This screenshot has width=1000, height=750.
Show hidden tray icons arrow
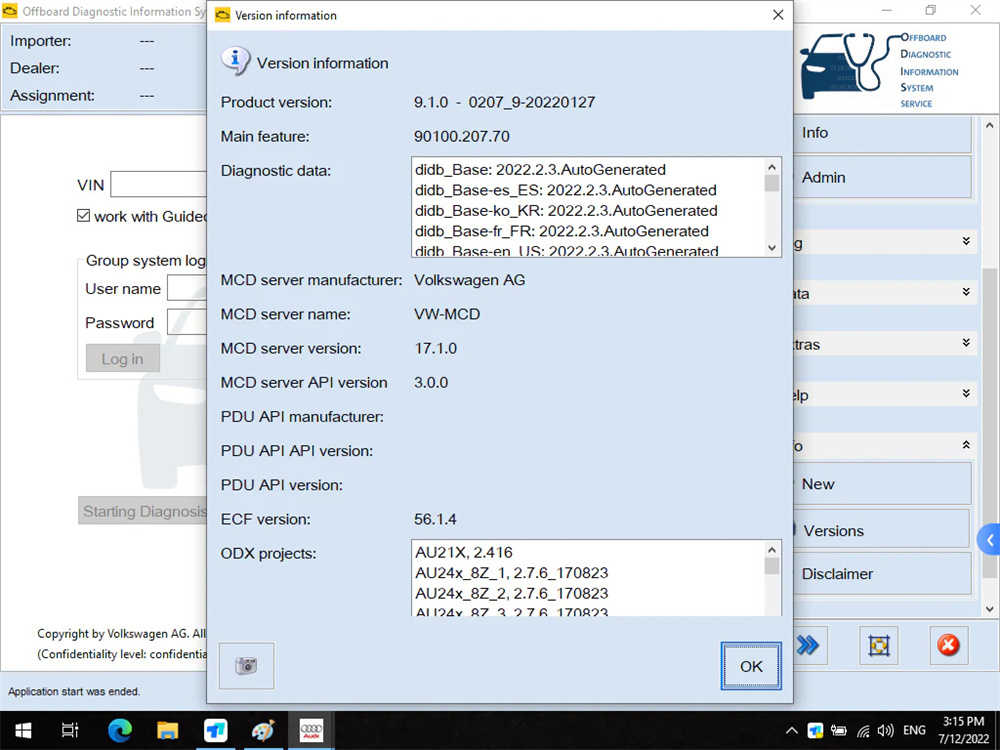click(x=791, y=731)
